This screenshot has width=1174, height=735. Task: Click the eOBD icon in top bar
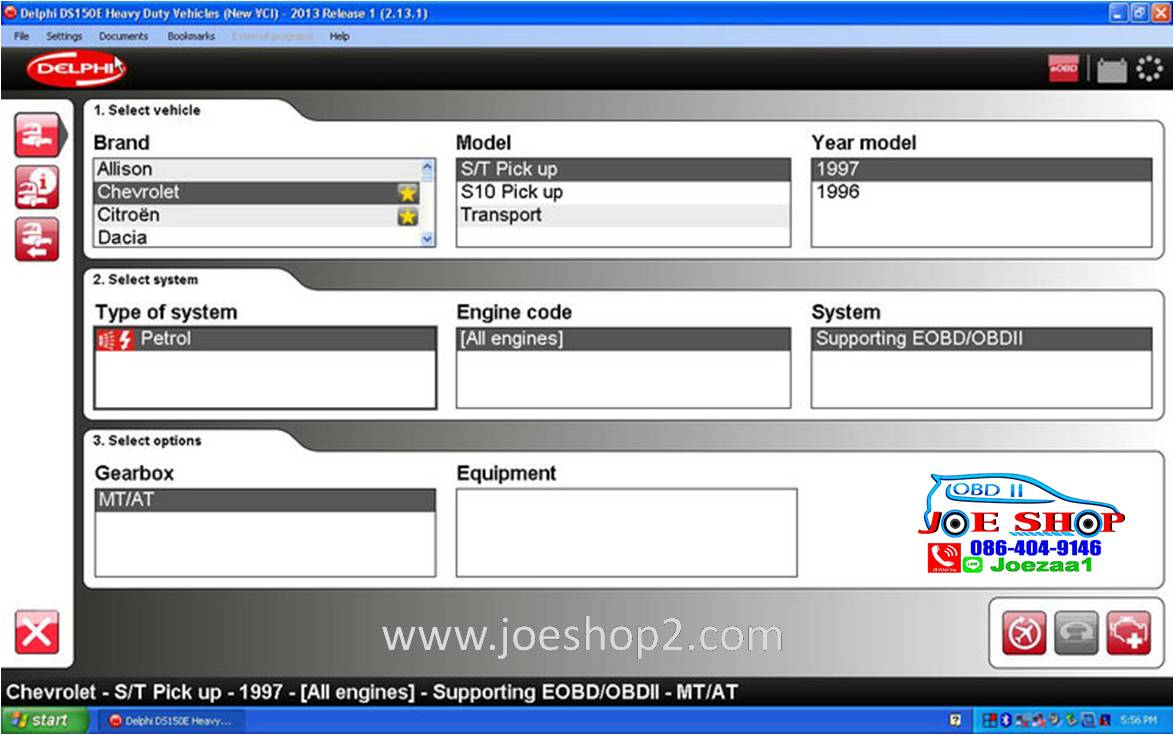[1063, 70]
